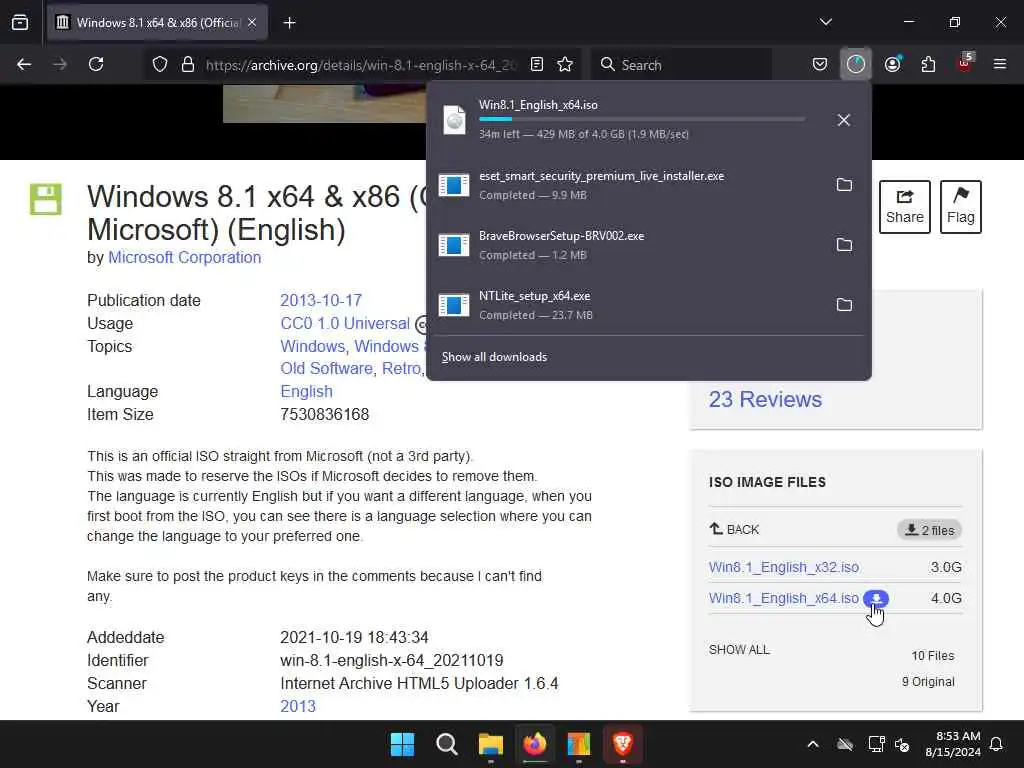The width and height of the screenshot is (1024, 768).
Task: Cancel the Win8.1_English_x64.iso download
Action: (844, 120)
